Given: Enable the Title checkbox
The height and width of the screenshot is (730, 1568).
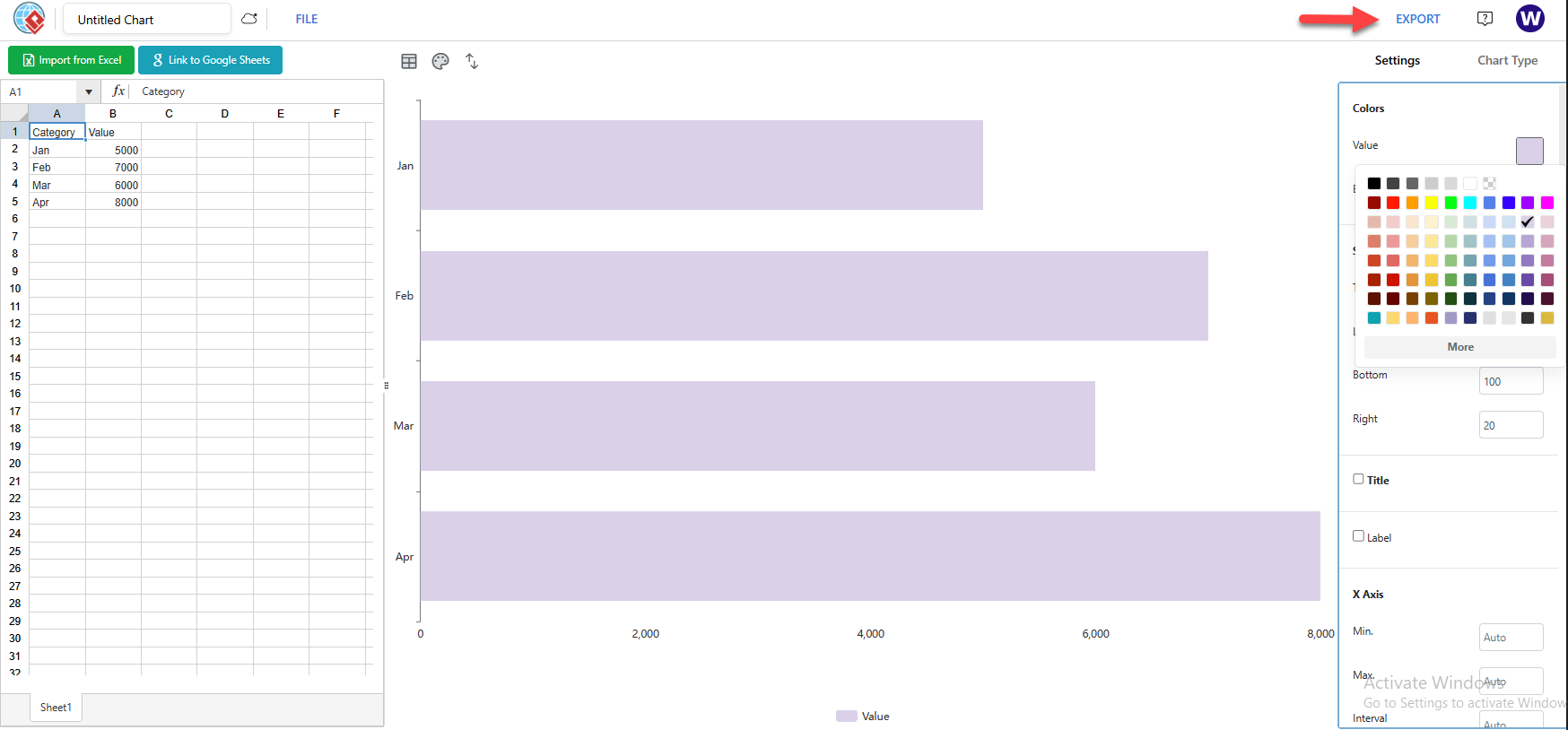Looking at the screenshot, I should point(1358,479).
